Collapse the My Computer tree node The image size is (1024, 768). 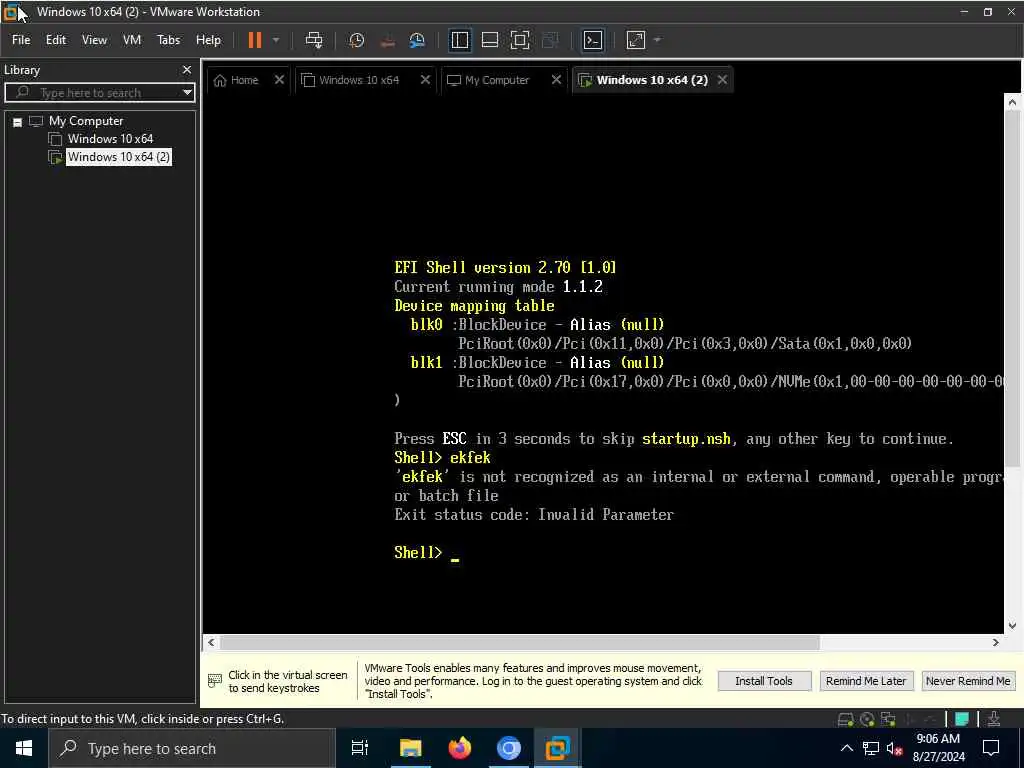(x=18, y=121)
